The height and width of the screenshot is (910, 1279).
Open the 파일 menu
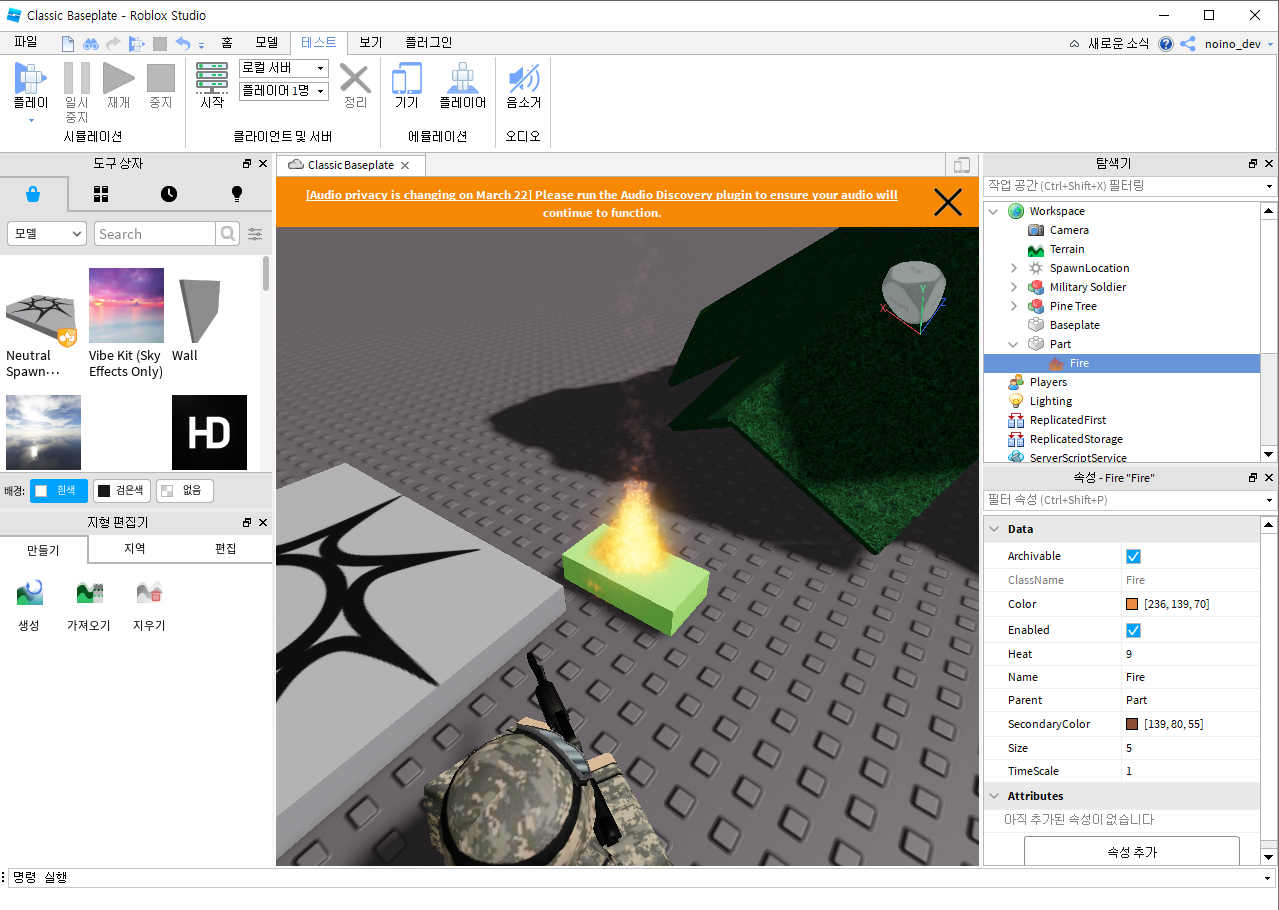25,42
